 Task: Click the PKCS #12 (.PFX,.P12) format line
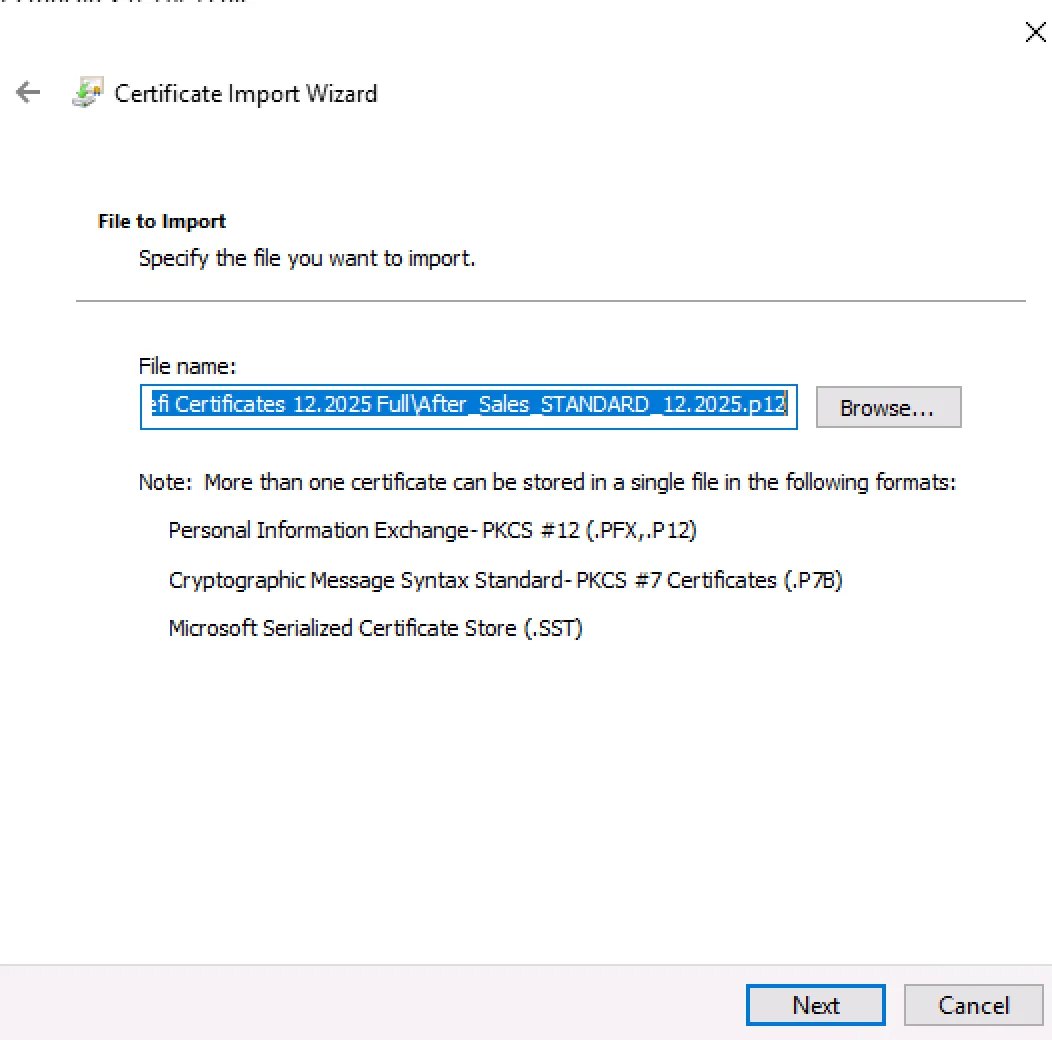tap(432, 530)
